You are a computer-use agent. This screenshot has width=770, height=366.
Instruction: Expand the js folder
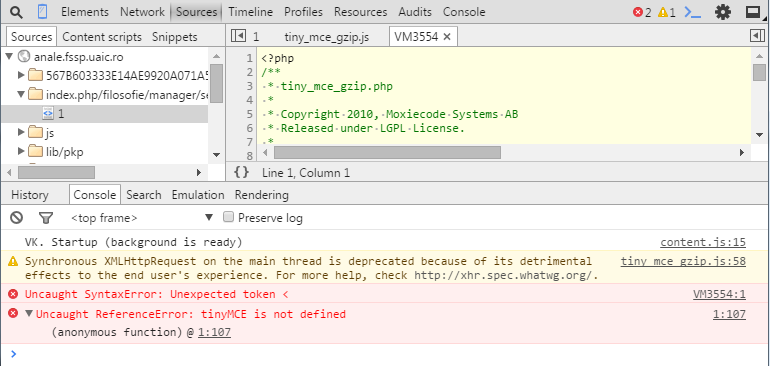(x=21, y=132)
